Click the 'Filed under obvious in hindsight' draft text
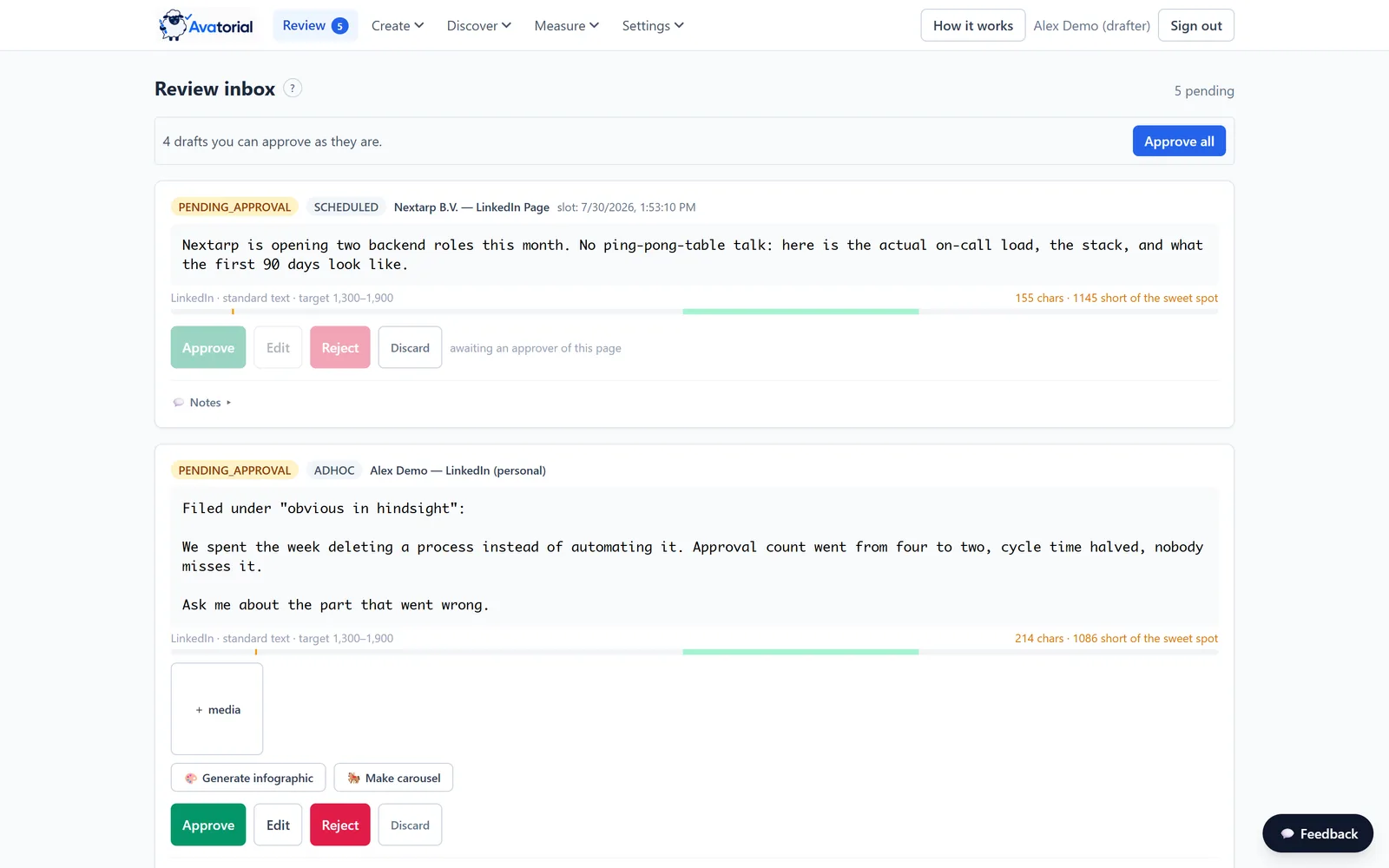 pos(694,556)
